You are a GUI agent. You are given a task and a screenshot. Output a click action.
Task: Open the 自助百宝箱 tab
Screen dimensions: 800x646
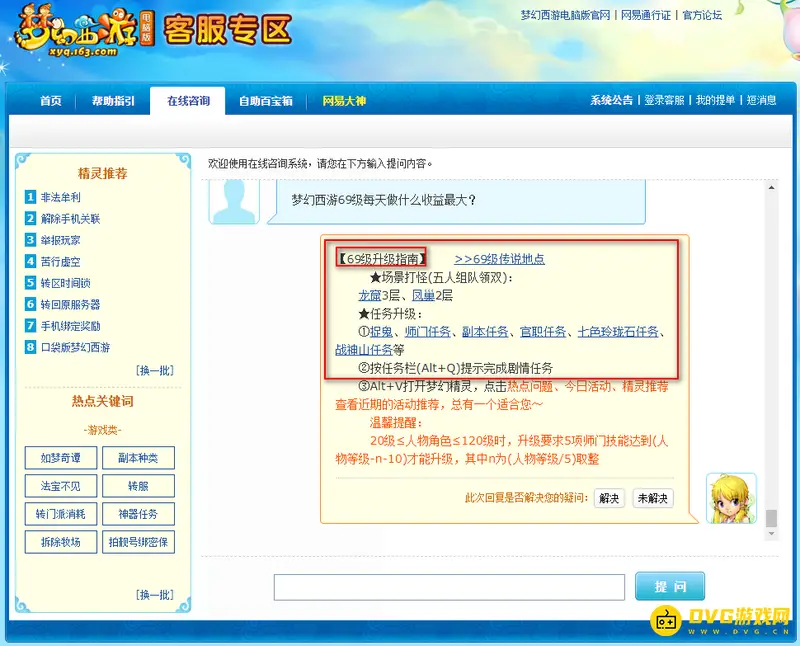pos(266,101)
